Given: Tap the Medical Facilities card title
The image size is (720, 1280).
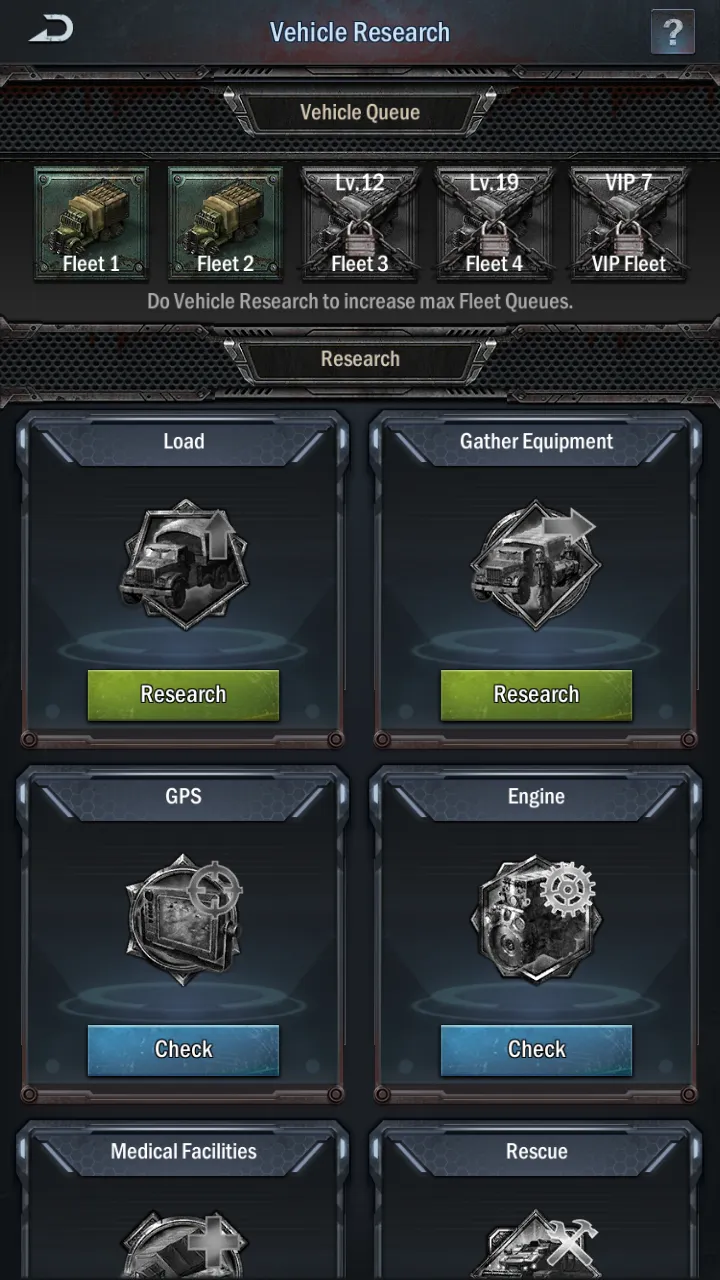Looking at the screenshot, I should [x=184, y=1151].
